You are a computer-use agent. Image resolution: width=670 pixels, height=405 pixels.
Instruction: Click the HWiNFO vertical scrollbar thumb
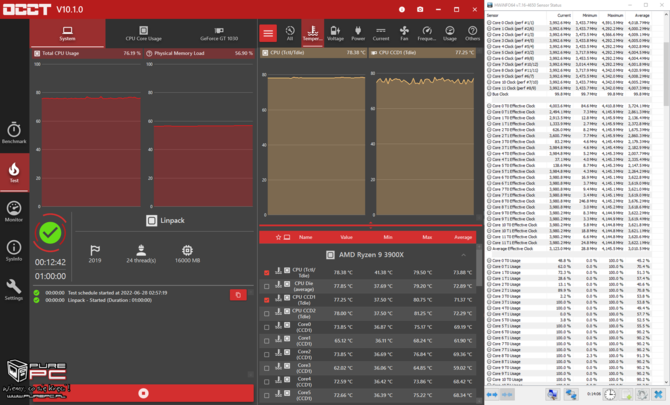[666, 73]
